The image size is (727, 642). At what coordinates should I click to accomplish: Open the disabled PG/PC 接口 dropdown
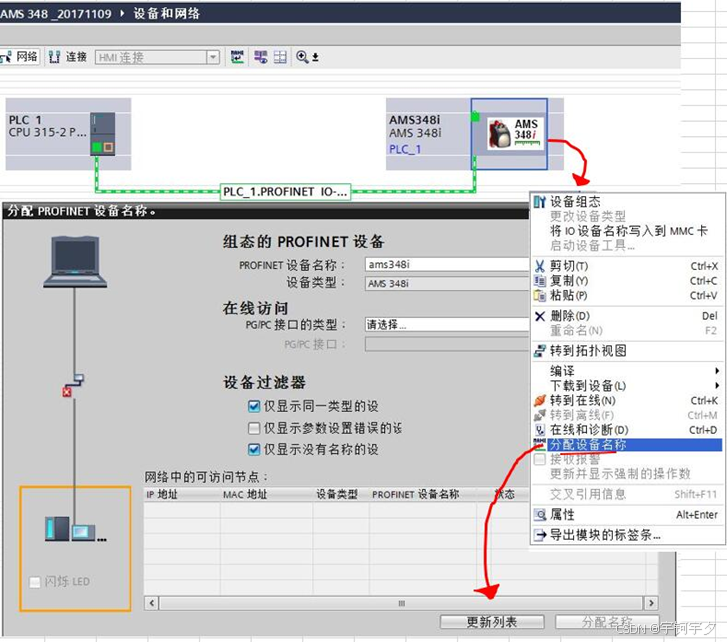[447, 344]
